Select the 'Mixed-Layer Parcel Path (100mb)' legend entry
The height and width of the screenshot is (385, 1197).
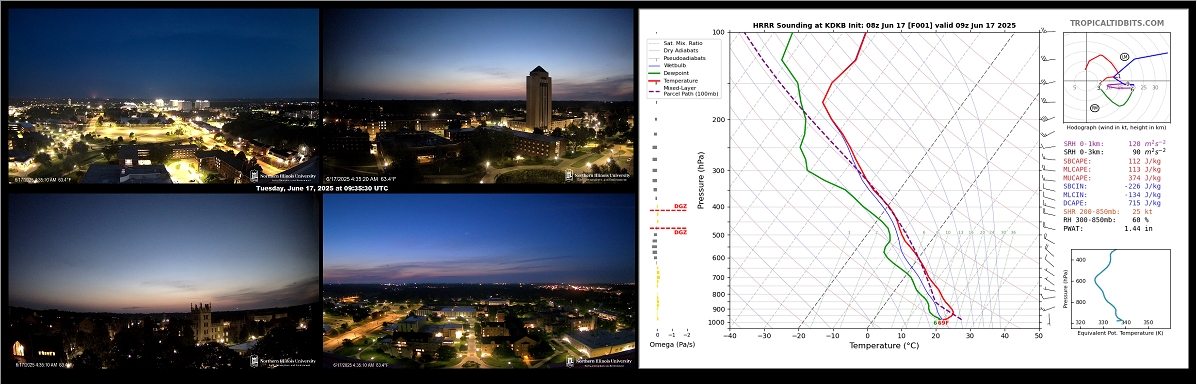(x=682, y=91)
